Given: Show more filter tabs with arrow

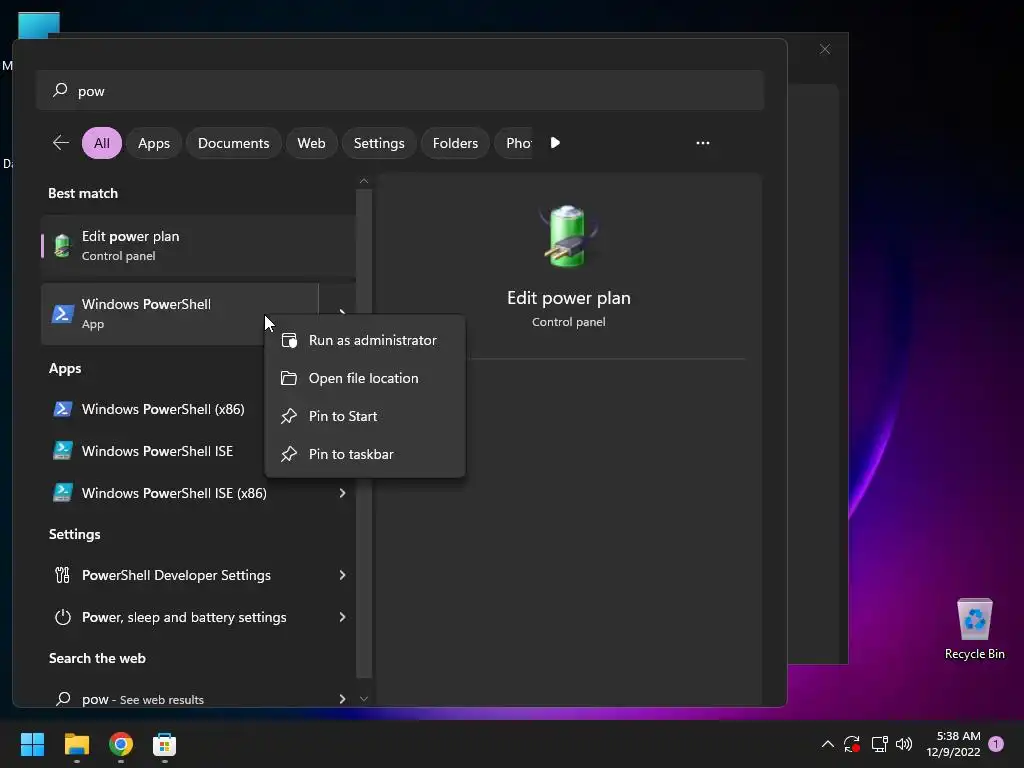Looking at the screenshot, I should (555, 142).
